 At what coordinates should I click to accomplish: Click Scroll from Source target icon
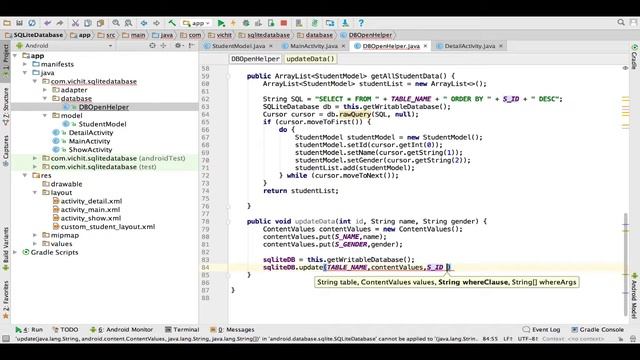point(152,46)
